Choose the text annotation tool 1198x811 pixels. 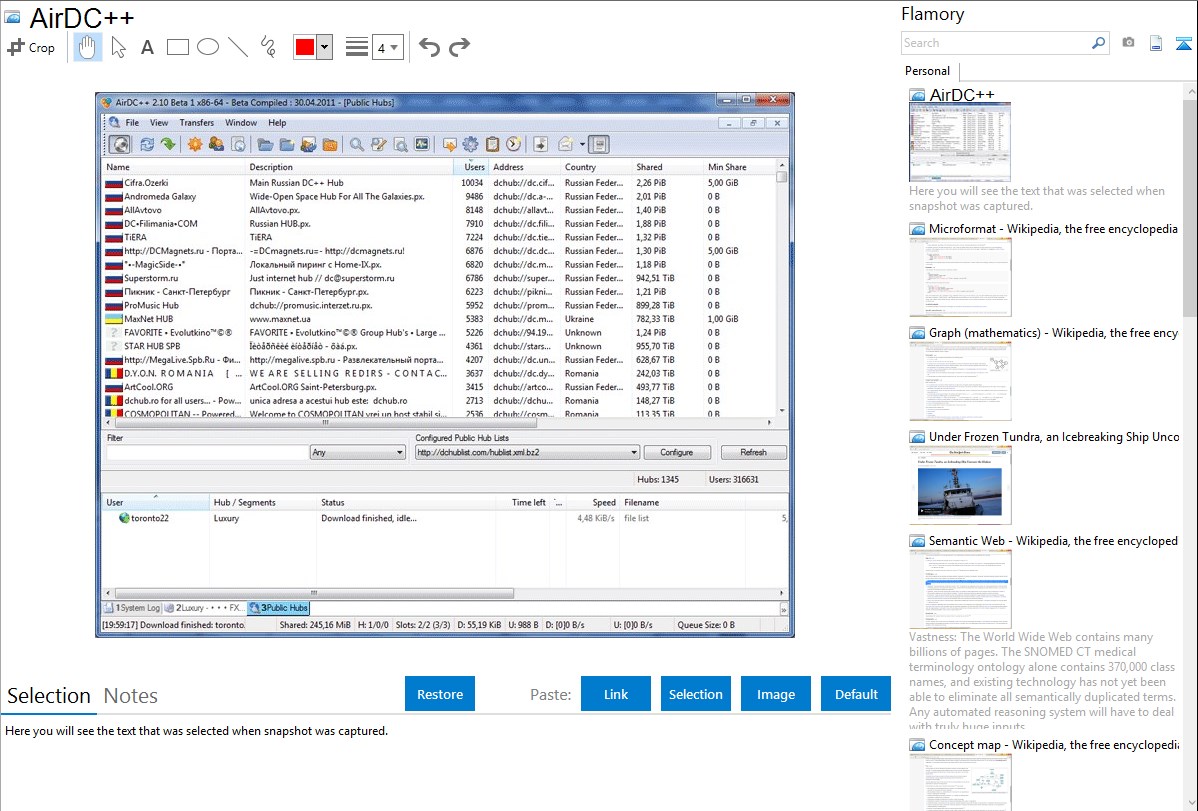[147, 47]
